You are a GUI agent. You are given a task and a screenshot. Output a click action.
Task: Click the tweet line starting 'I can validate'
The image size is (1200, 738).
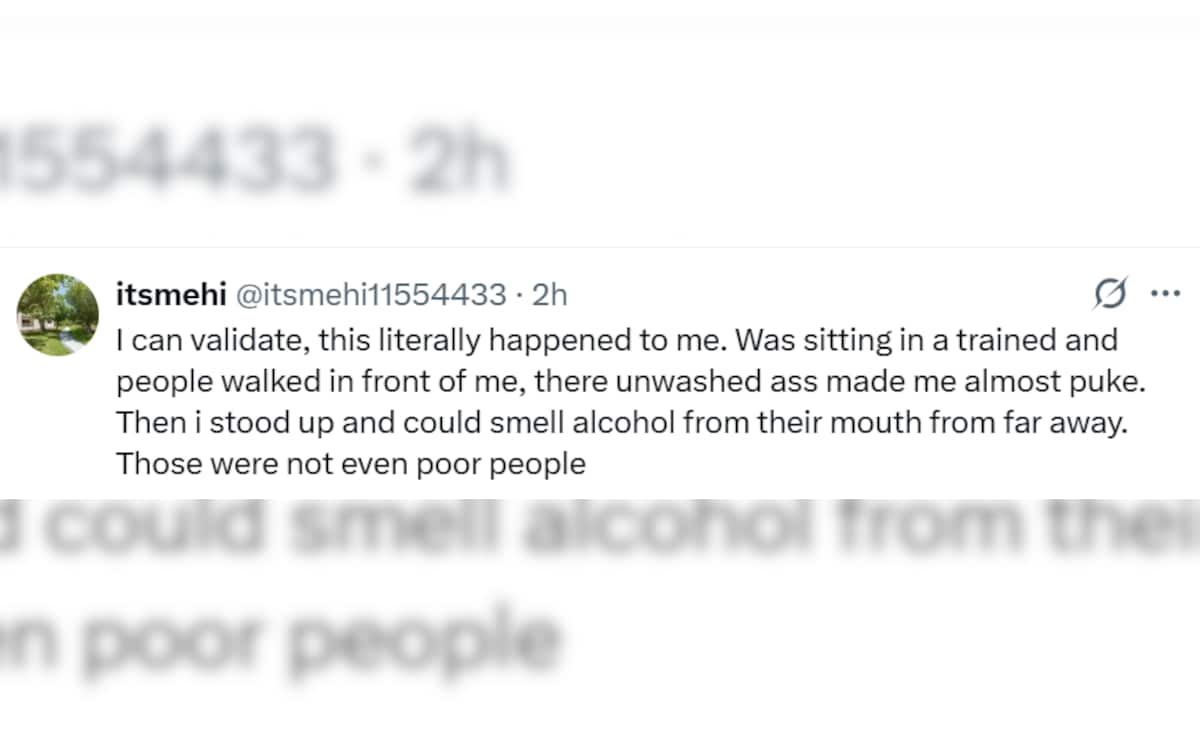pyautogui.click(x=615, y=340)
